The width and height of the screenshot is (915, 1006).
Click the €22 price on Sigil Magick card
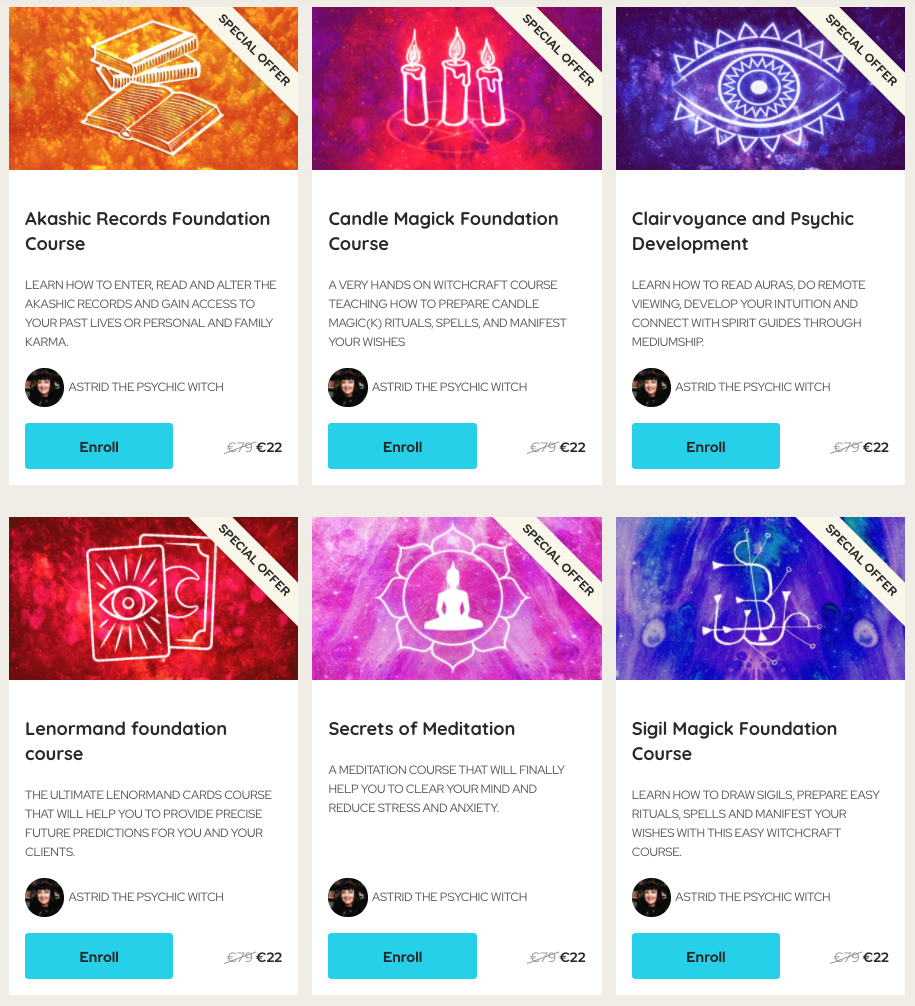(x=876, y=957)
